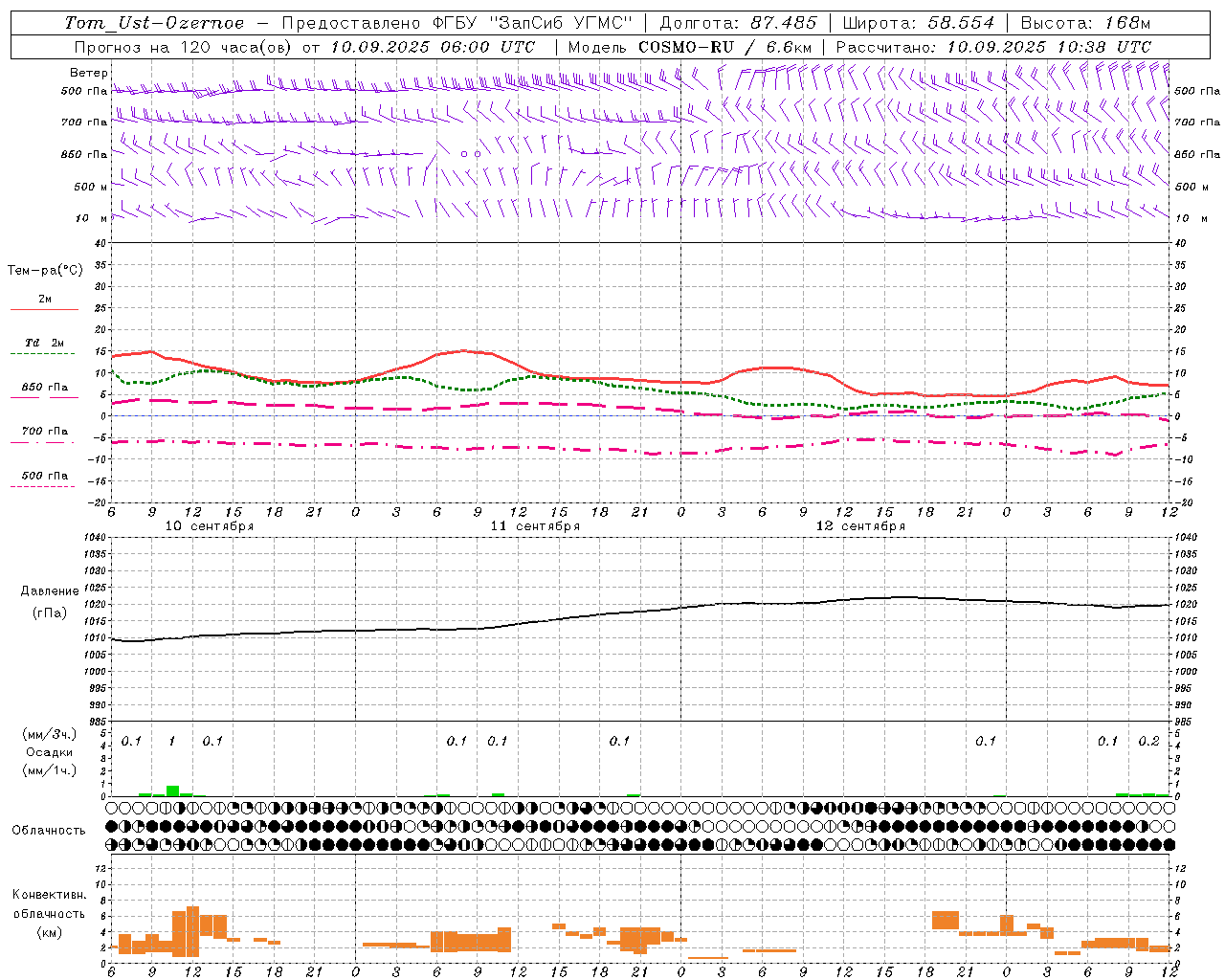Click the Конвективн. label
Image resolution: width=1225 pixels, height=980 pixels.
50,895
